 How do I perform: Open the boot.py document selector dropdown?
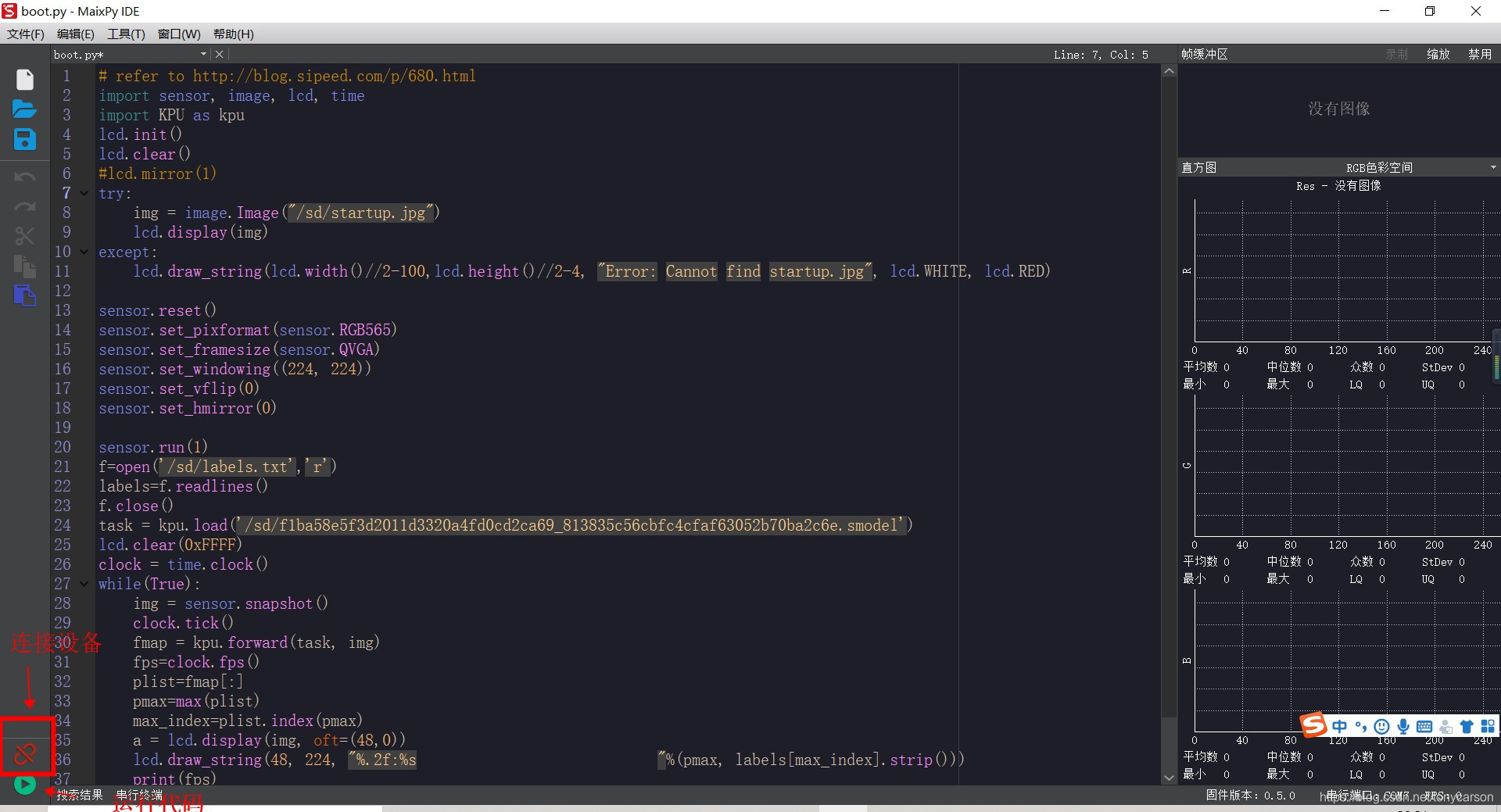(203, 54)
